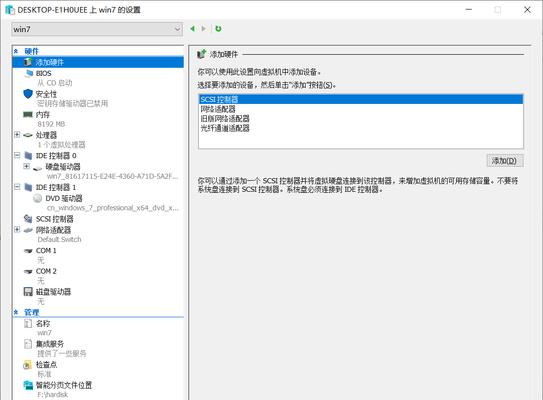Collapse the IDE 控制器 1 node
The height and width of the screenshot is (400, 543).
click(x=17, y=187)
